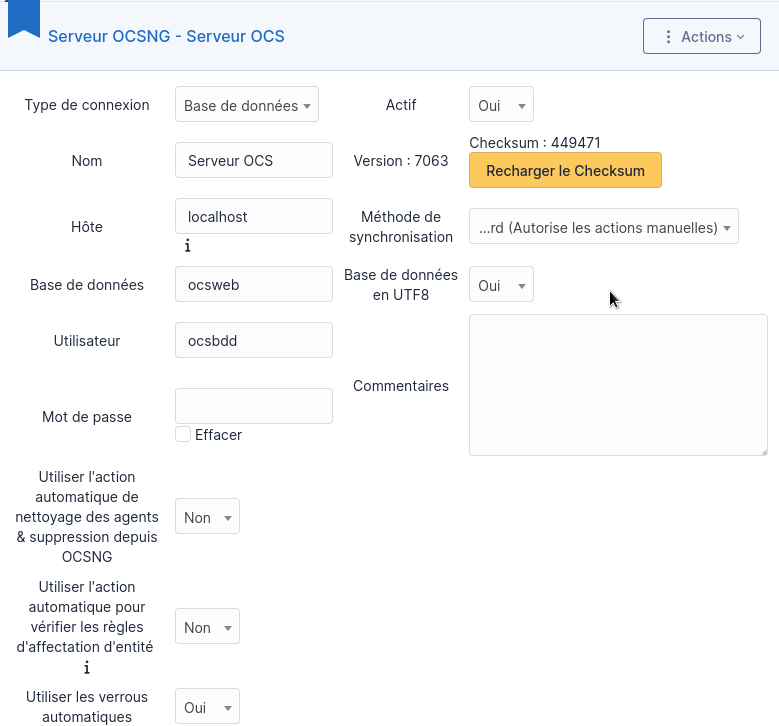Open the agent cleanup automatic action dropdown
Viewport: 779px width, 726px height.
[207, 517]
